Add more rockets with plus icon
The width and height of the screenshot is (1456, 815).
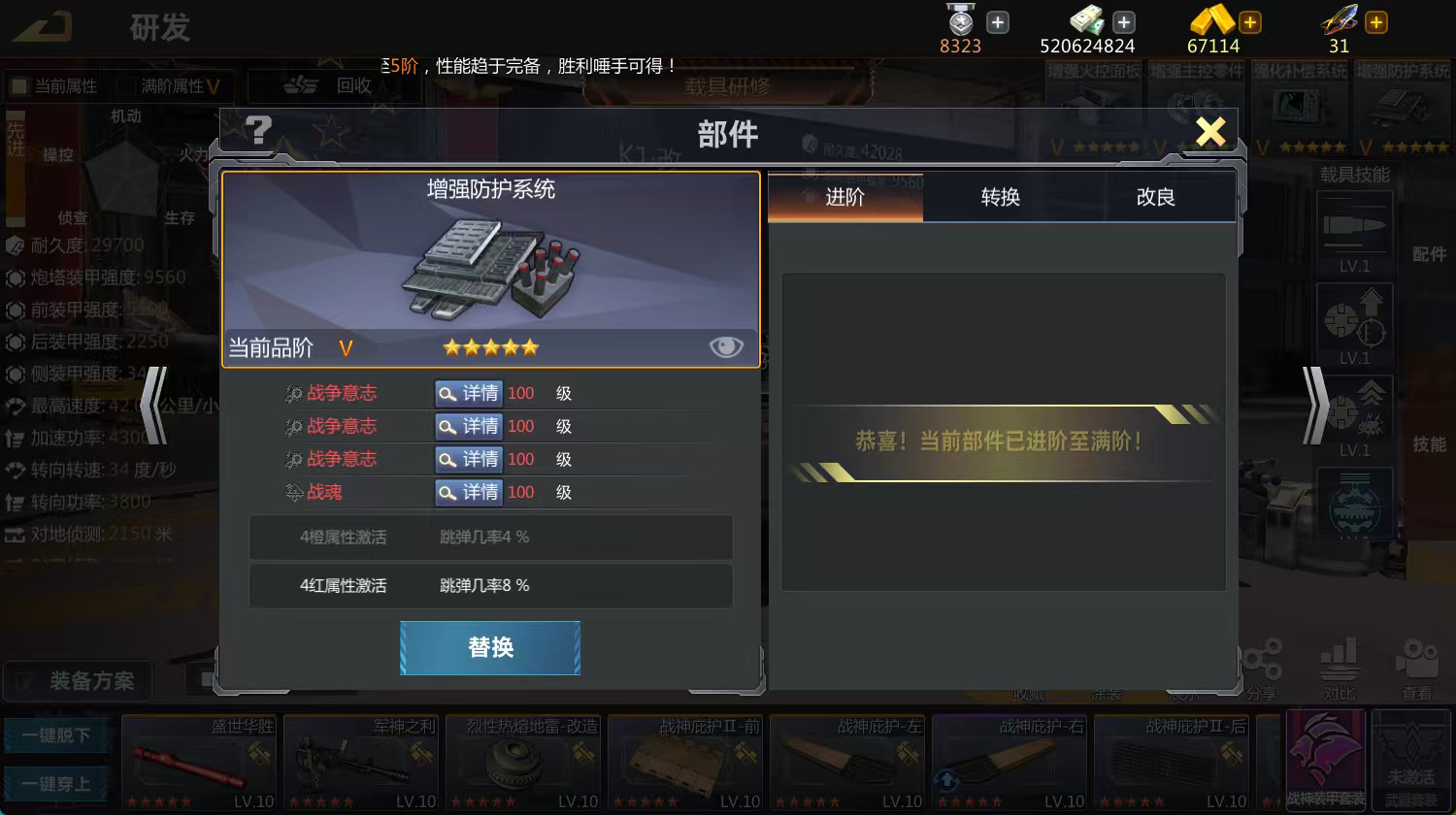(1376, 22)
